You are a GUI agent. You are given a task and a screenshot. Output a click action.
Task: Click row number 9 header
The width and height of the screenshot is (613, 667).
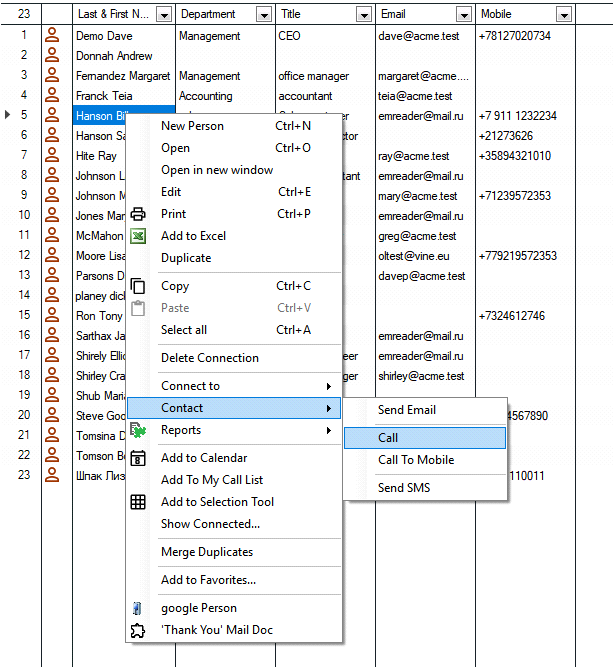point(24,195)
